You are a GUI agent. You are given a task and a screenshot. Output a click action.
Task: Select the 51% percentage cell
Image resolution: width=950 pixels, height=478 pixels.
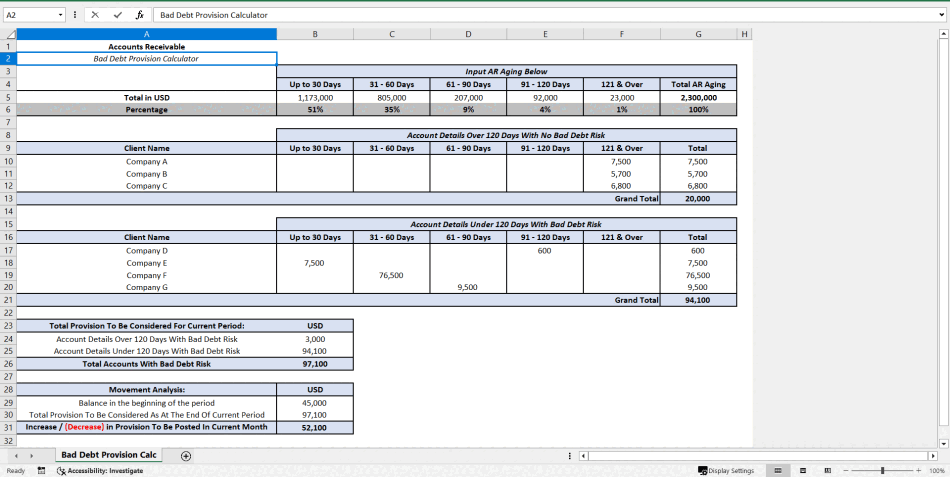point(315,110)
